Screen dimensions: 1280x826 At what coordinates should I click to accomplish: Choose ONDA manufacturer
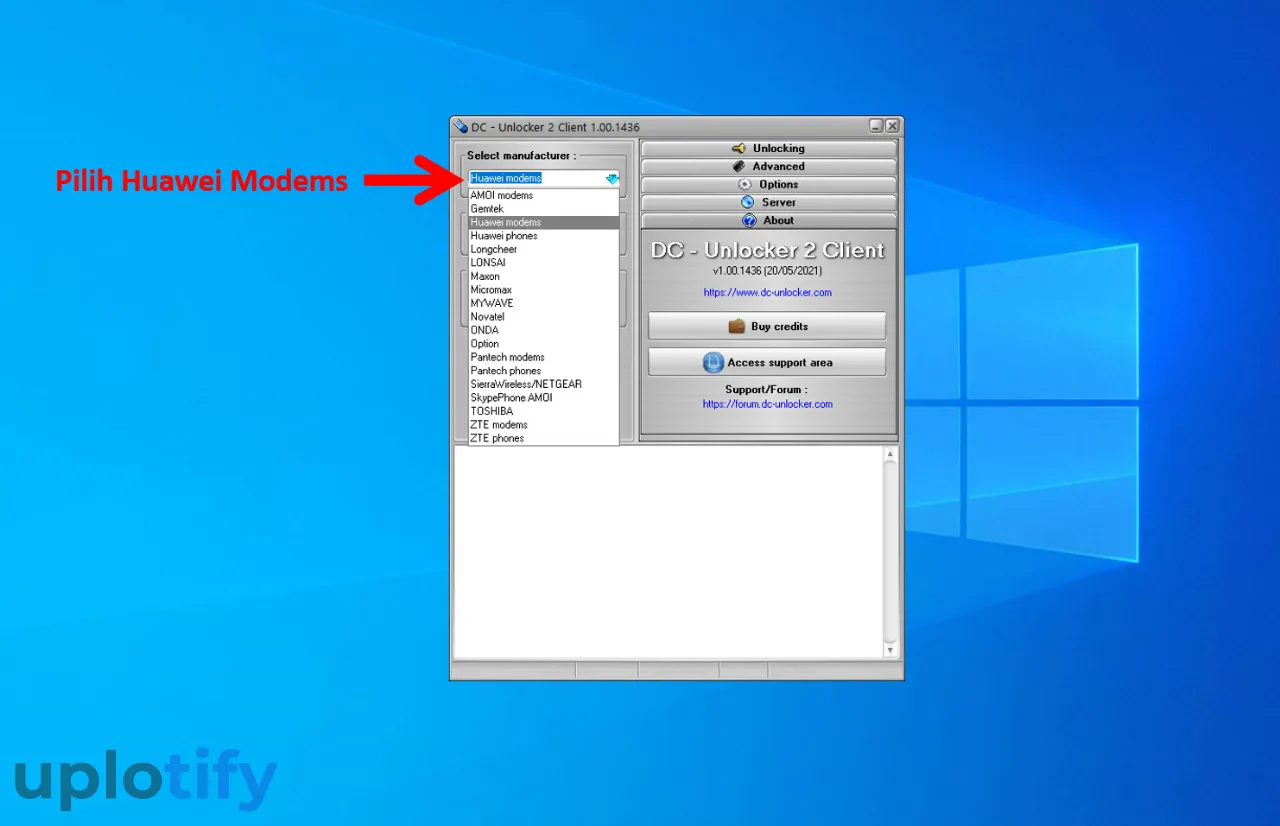pos(544,330)
